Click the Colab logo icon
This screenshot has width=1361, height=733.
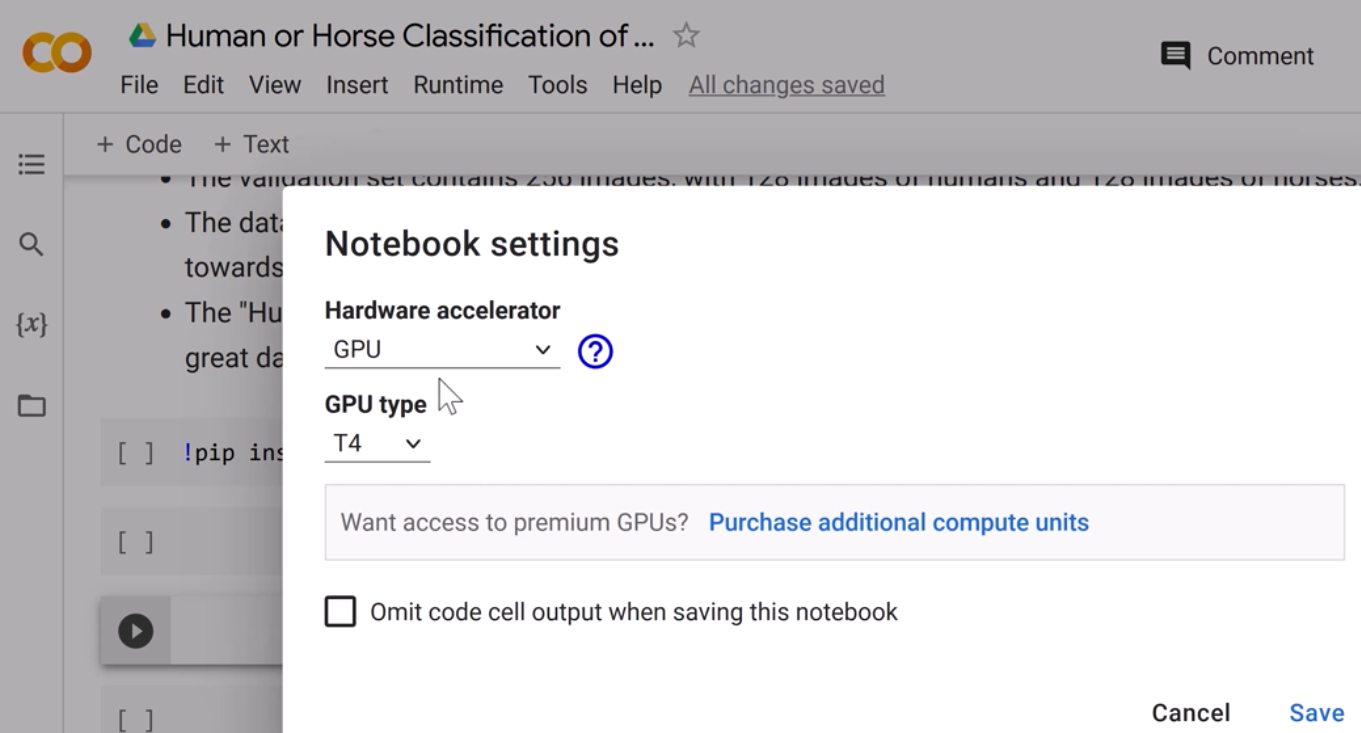click(x=56, y=54)
